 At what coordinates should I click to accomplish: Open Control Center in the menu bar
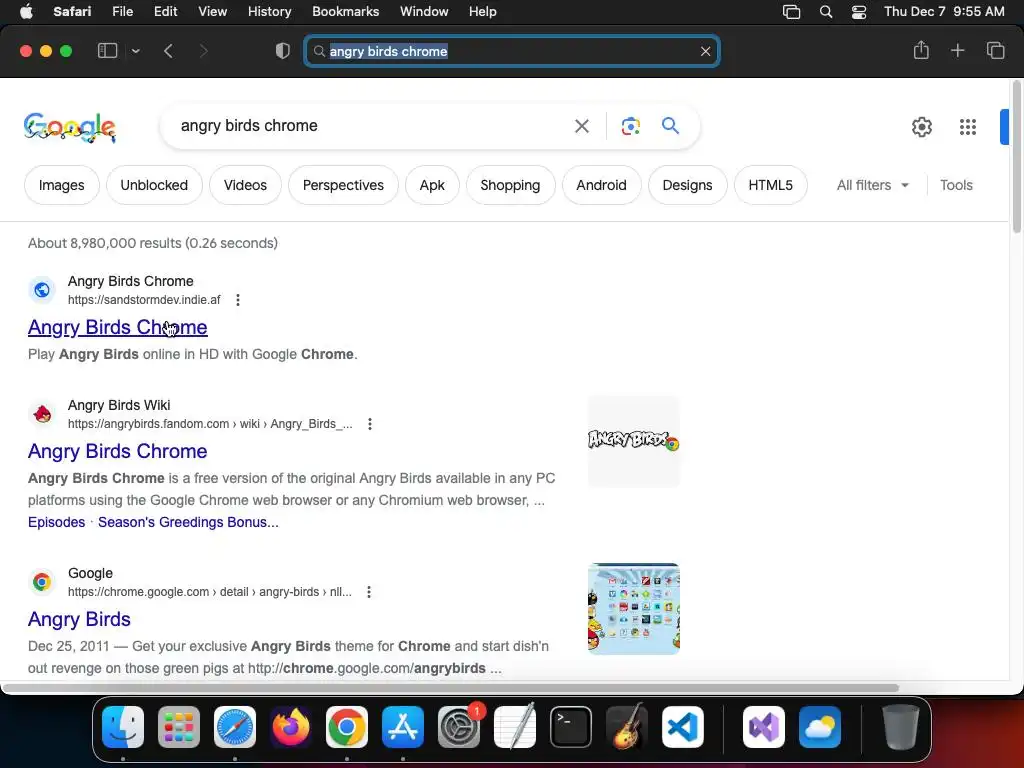(x=859, y=12)
